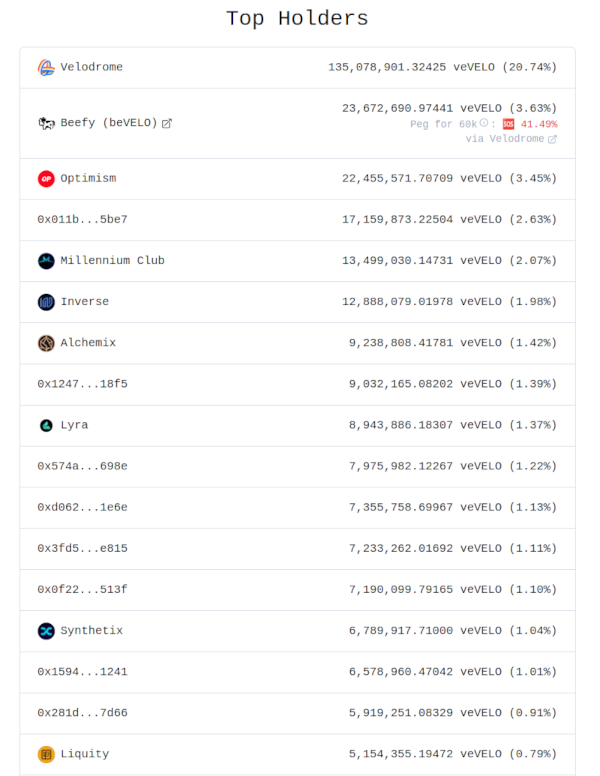Open holder address 0xd062...1e6e
Viewport: 600px width, 776px height.
coord(82,507)
